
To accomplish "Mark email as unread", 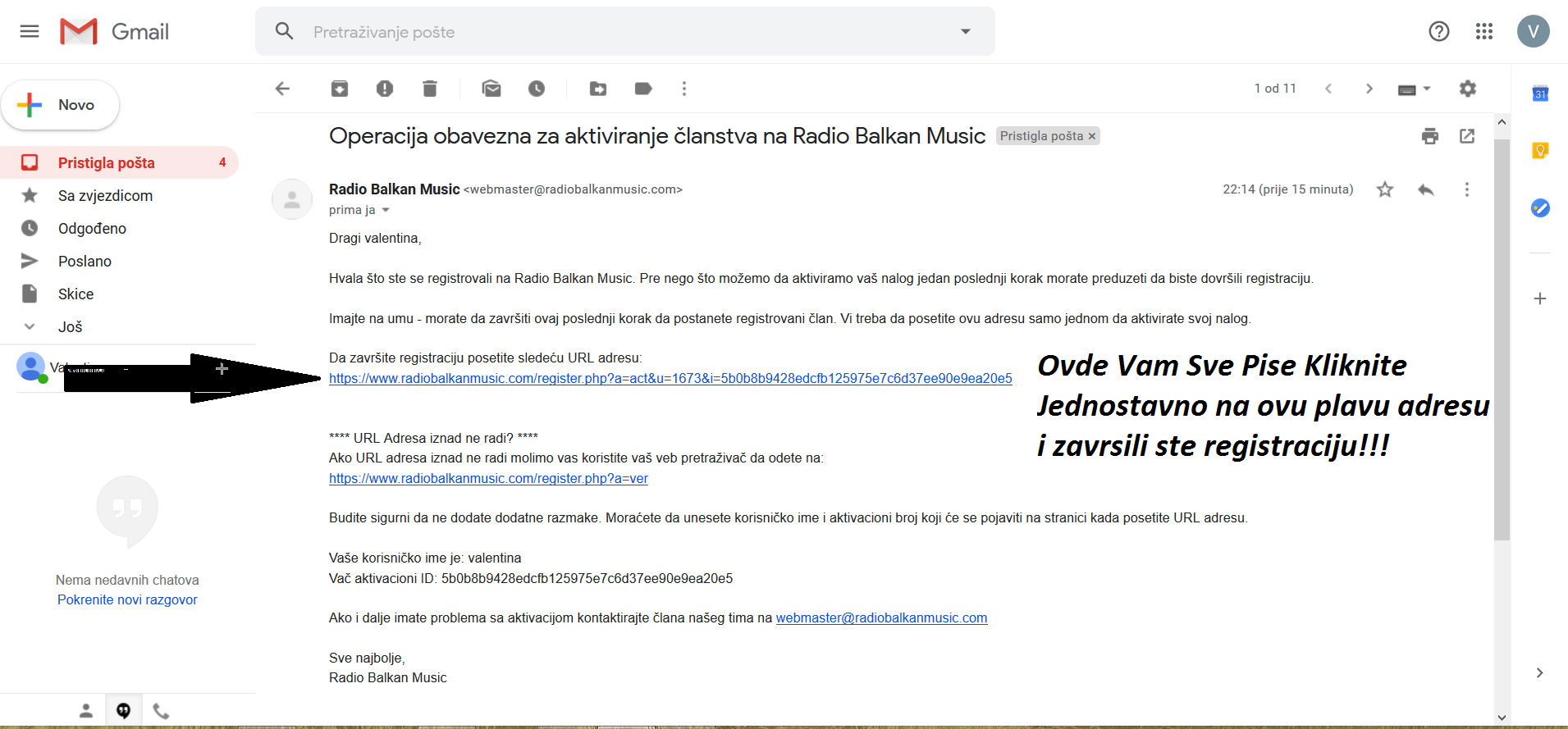I will (491, 89).
